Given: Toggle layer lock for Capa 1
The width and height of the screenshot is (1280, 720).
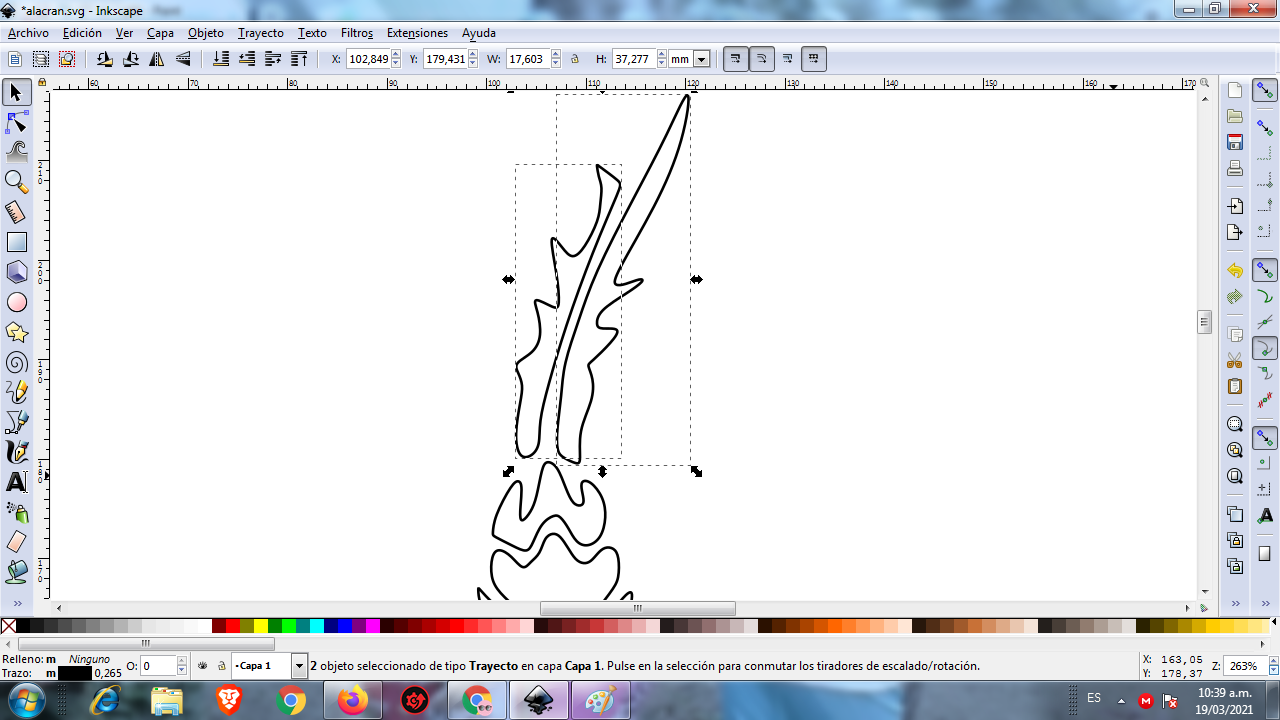Looking at the screenshot, I should point(221,665).
